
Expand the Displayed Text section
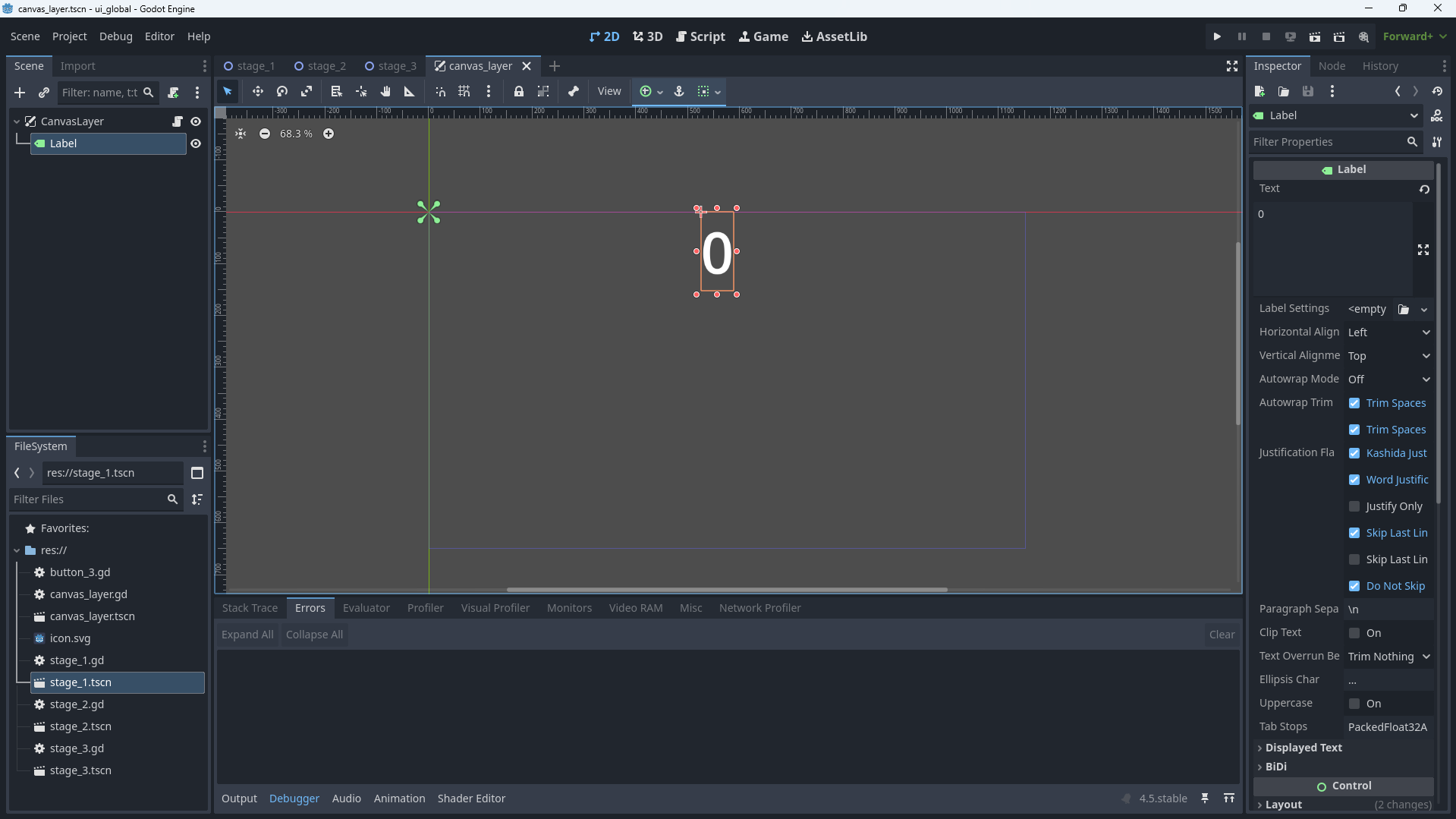1303,748
